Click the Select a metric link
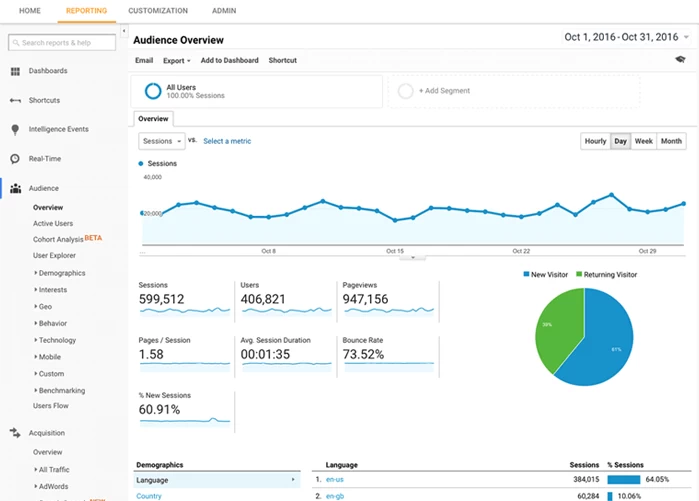This screenshot has height=501, width=699. (227, 141)
